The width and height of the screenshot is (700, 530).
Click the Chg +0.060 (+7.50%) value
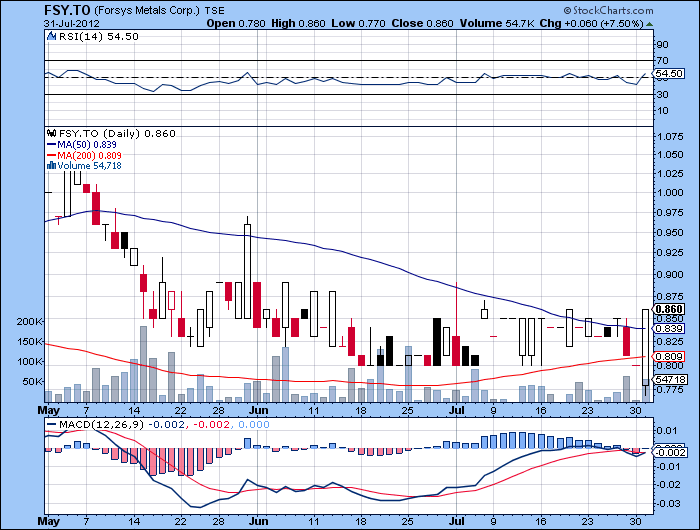[x=592, y=24]
